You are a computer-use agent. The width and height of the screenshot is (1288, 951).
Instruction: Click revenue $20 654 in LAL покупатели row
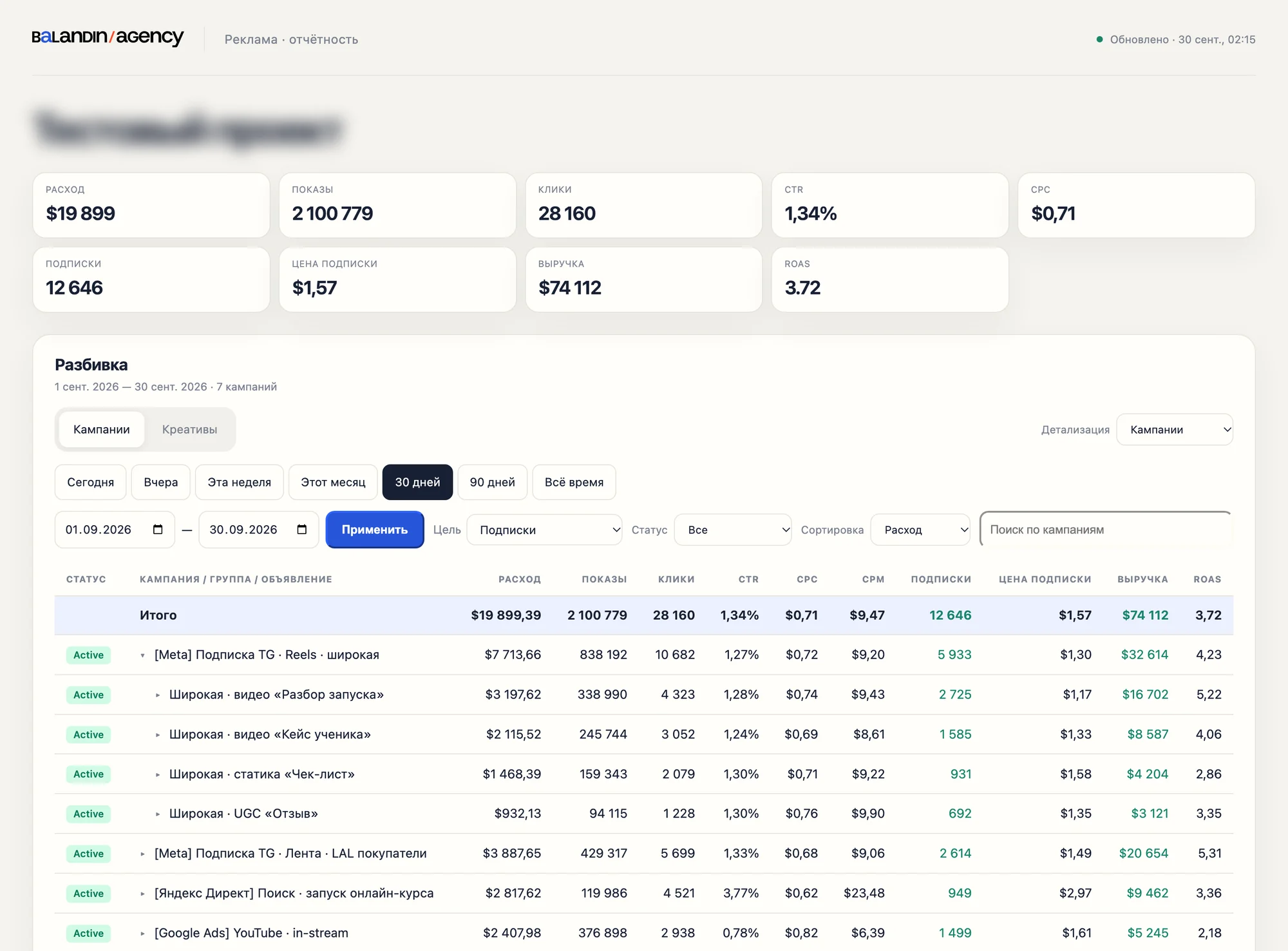pos(1144,854)
